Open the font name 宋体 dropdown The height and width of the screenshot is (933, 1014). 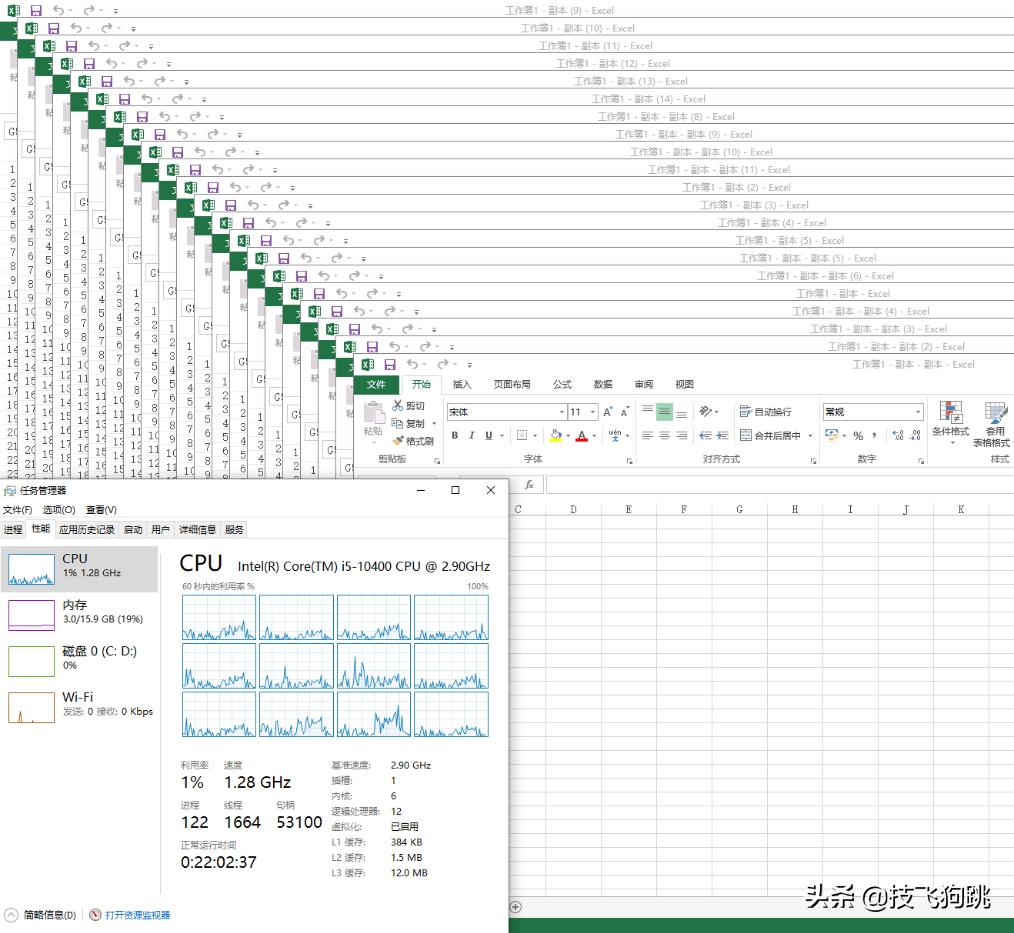tap(562, 412)
